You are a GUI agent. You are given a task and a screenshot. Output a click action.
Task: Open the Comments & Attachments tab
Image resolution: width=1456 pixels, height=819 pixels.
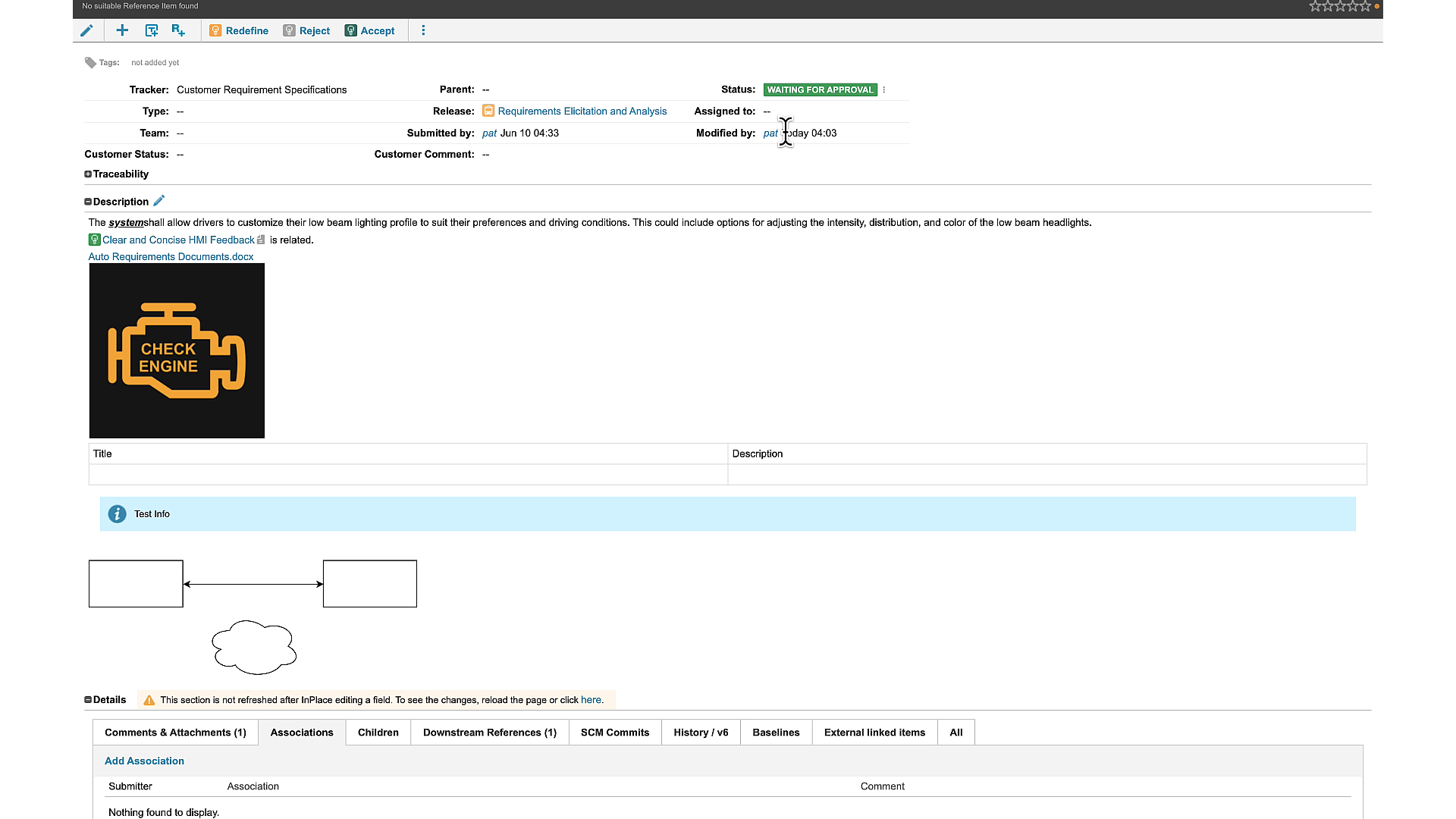tap(174, 732)
